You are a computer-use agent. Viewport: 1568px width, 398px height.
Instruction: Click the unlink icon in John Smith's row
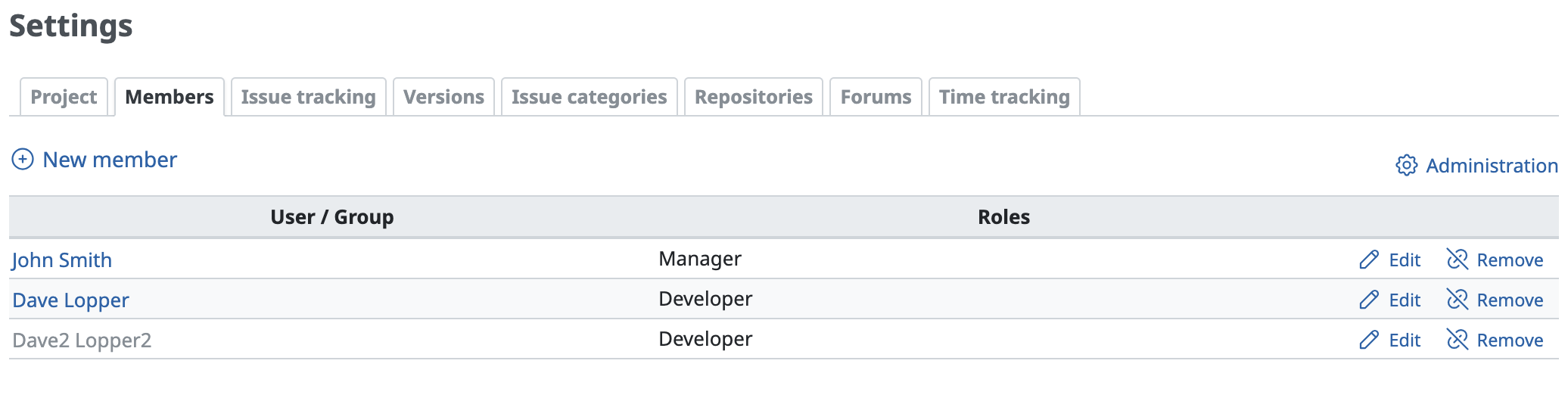click(x=1457, y=260)
